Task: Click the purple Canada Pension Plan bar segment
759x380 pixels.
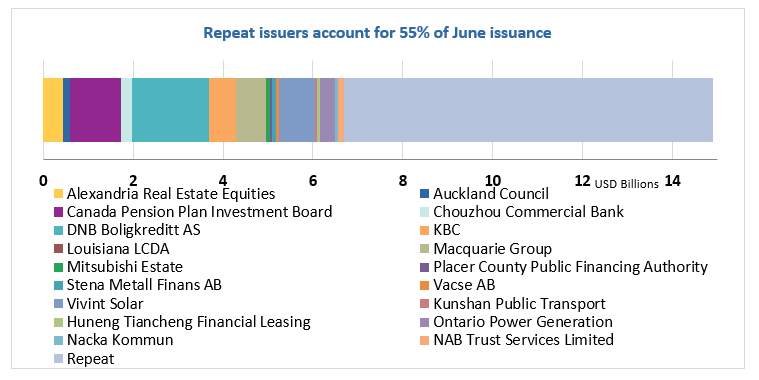Action: (x=95, y=110)
